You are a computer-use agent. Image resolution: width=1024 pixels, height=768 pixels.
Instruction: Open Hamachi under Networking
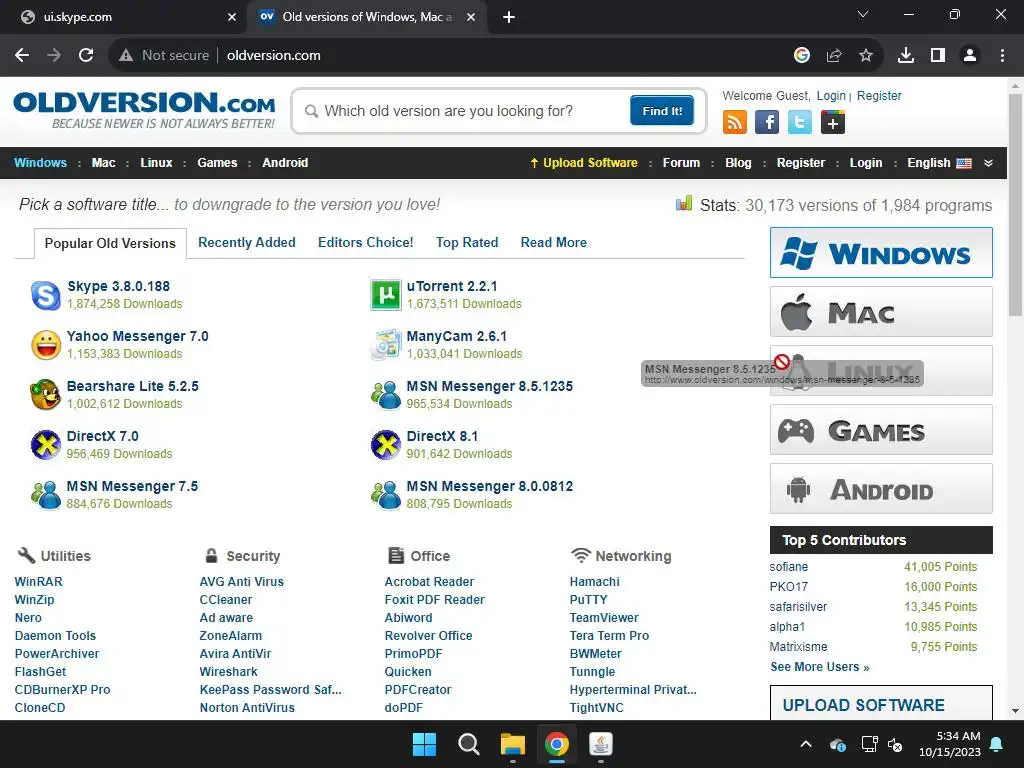[x=594, y=581]
